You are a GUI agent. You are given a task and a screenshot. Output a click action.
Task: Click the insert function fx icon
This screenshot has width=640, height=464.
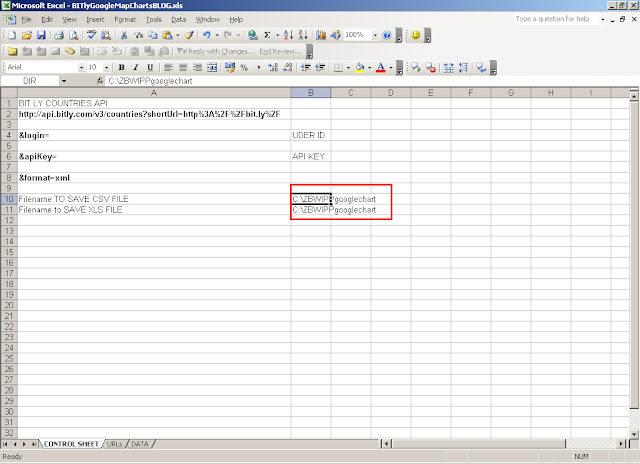click(100, 81)
